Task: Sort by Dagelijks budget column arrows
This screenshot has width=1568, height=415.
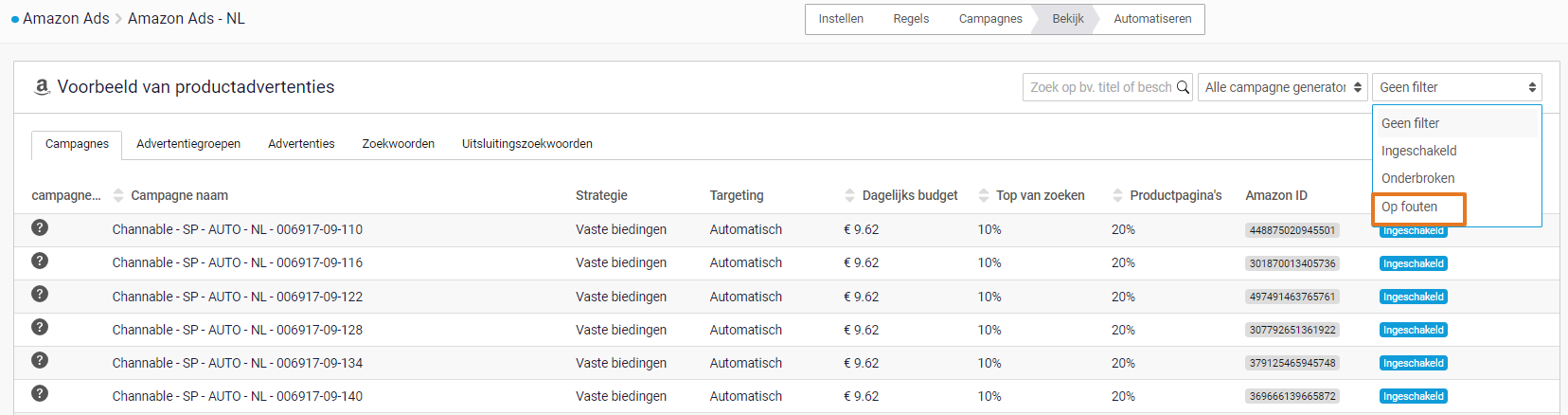Action: coord(849,195)
